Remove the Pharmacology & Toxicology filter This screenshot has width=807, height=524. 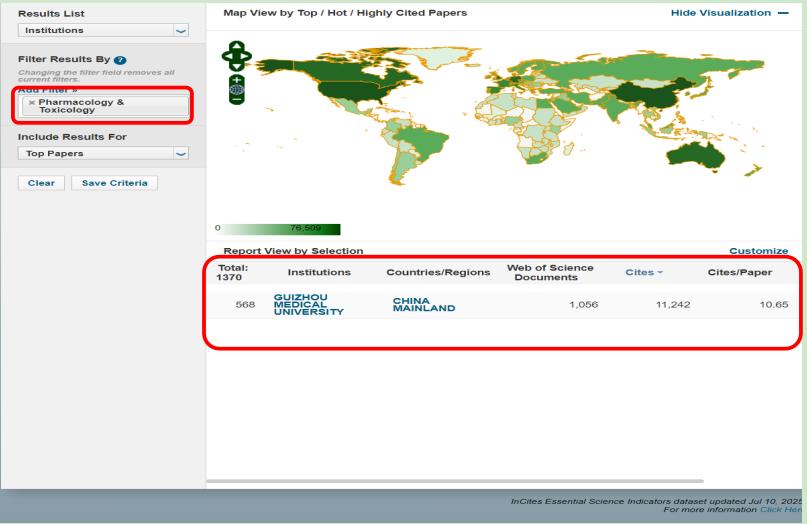32,103
